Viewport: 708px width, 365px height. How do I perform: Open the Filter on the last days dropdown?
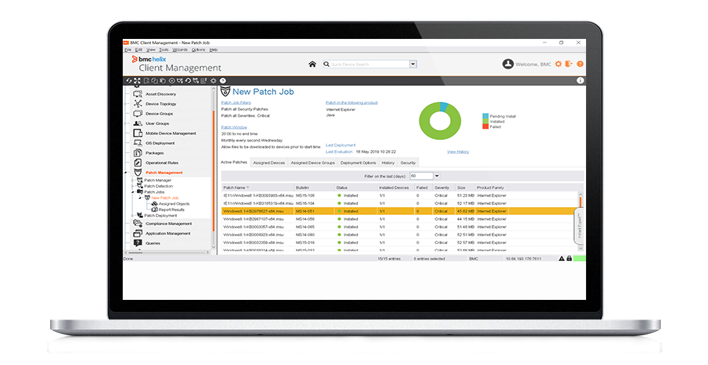pyautogui.click(x=437, y=176)
